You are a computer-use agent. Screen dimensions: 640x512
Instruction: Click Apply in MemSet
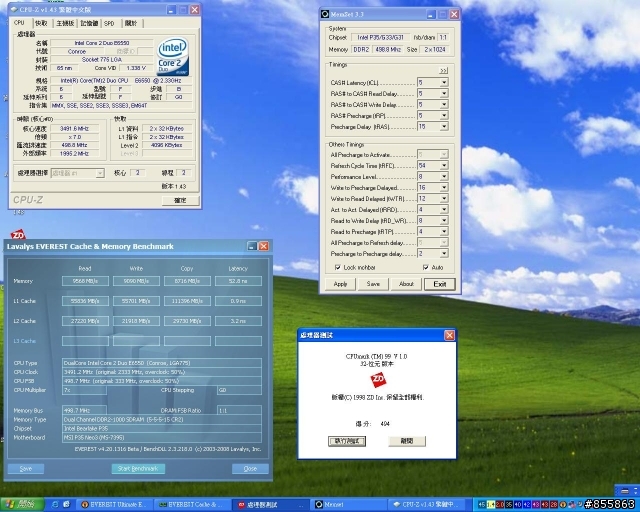click(340, 284)
